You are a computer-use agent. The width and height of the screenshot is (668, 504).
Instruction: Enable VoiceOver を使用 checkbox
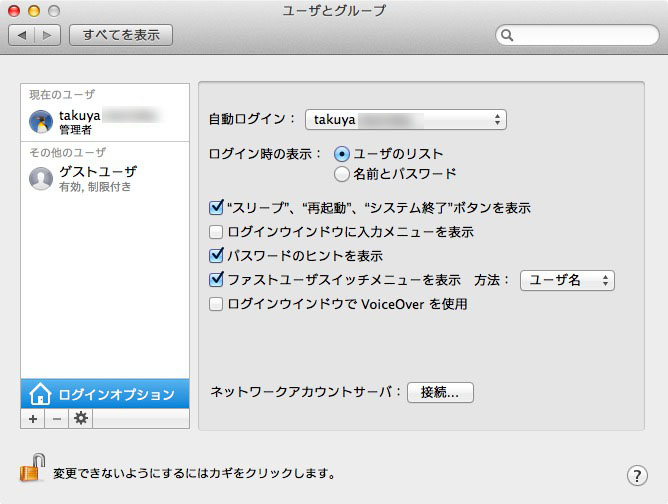(x=216, y=304)
